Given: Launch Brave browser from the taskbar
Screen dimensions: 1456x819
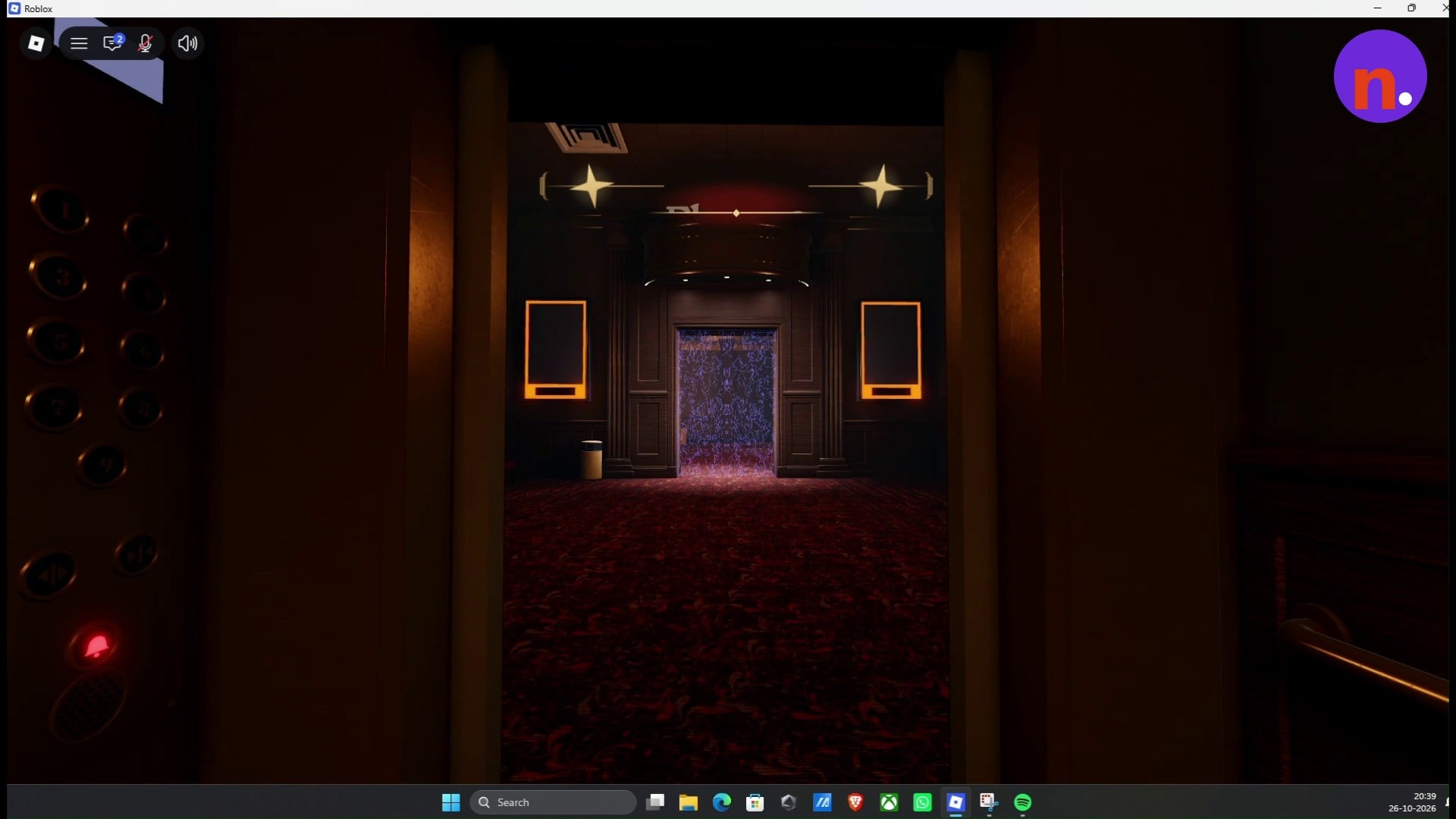Looking at the screenshot, I should pyautogui.click(x=855, y=802).
